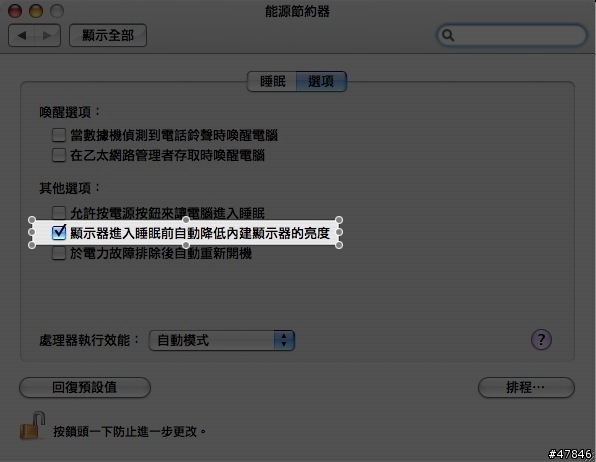Click the 顯示全部 button
The height and width of the screenshot is (462, 596).
[108, 35]
